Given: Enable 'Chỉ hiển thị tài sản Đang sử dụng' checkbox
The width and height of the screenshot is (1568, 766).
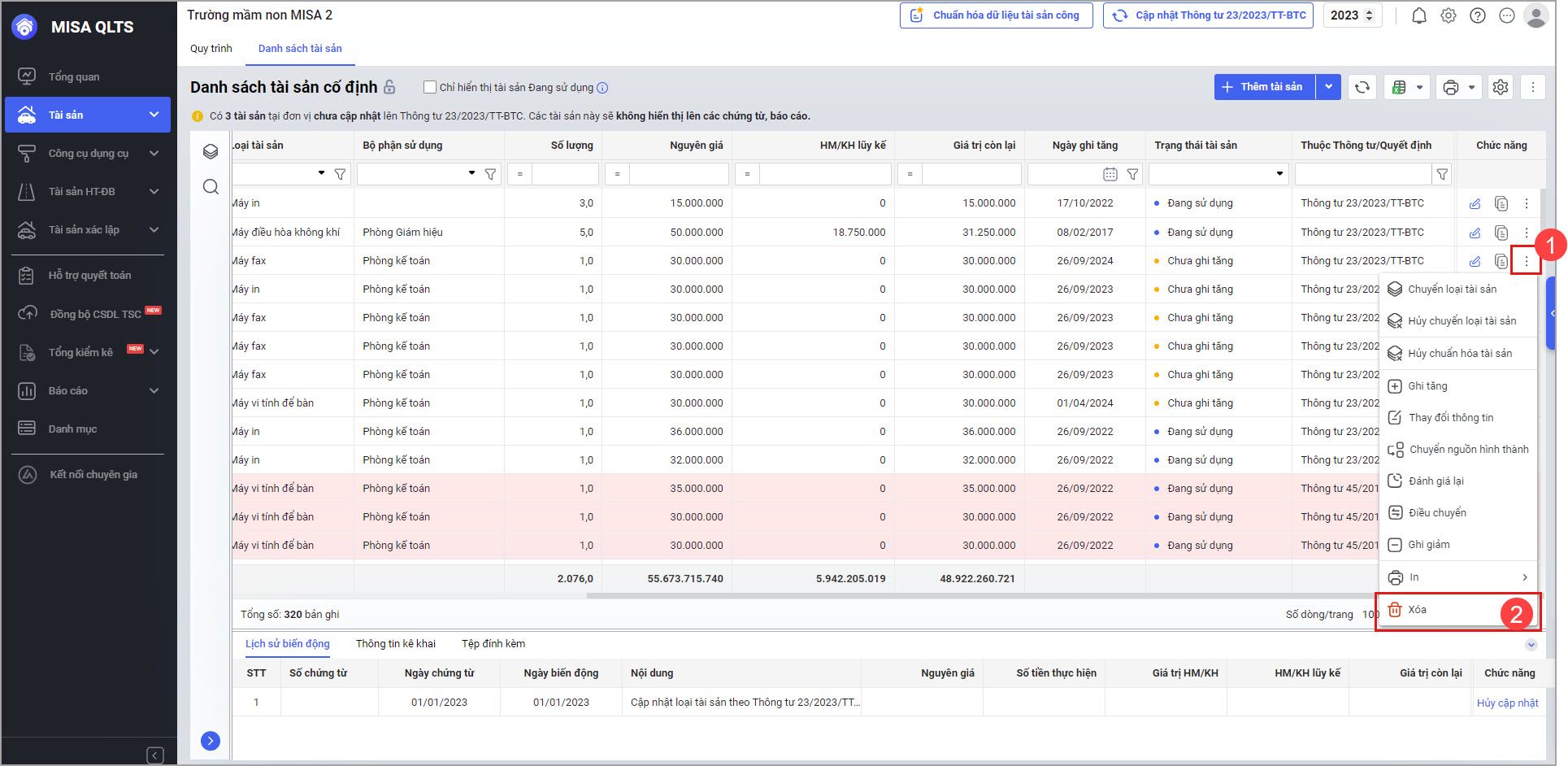Looking at the screenshot, I should coord(430,87).
